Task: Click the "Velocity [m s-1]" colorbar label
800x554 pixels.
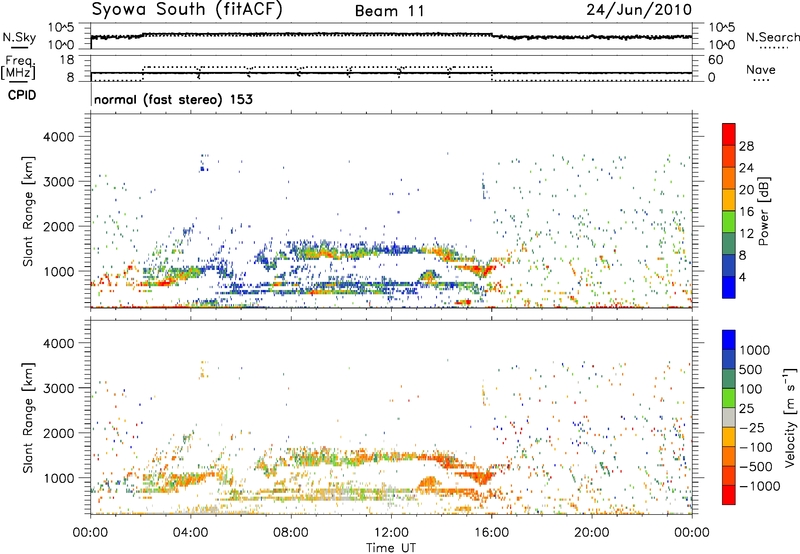Action: [x=790, y=417]
